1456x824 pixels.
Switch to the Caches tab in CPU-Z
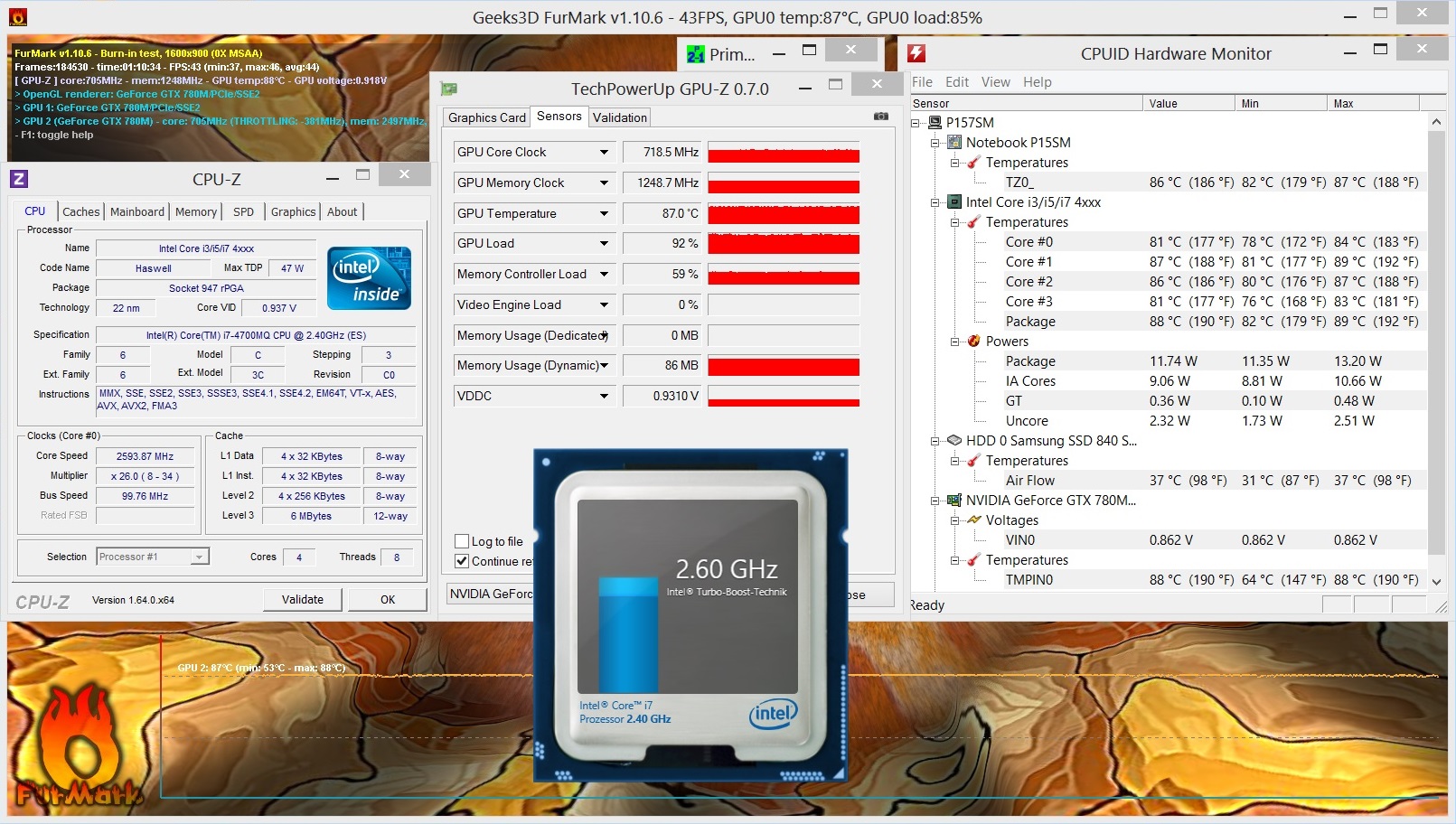click(81, 211)
